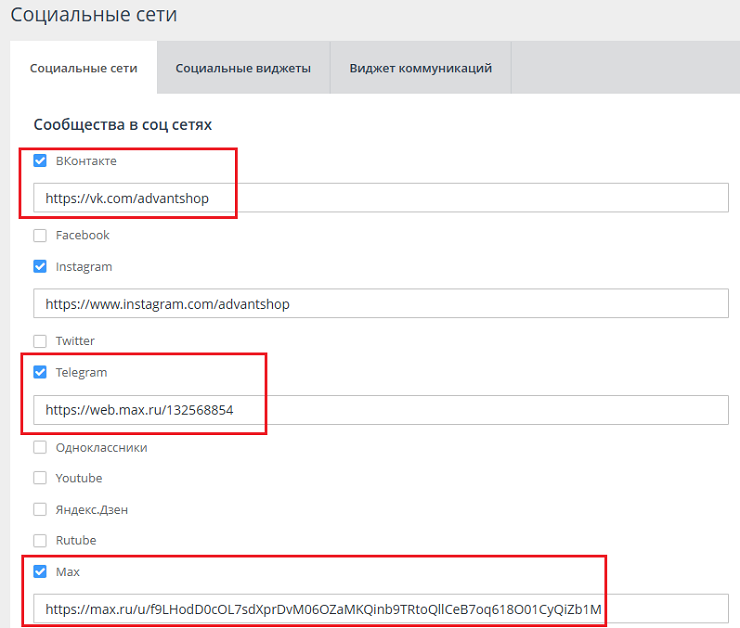Image resolution: width=740 pixels, height=628 pixels.
Task: Enable the Одноклассники checkbox
Action: (x=40, y=448)
